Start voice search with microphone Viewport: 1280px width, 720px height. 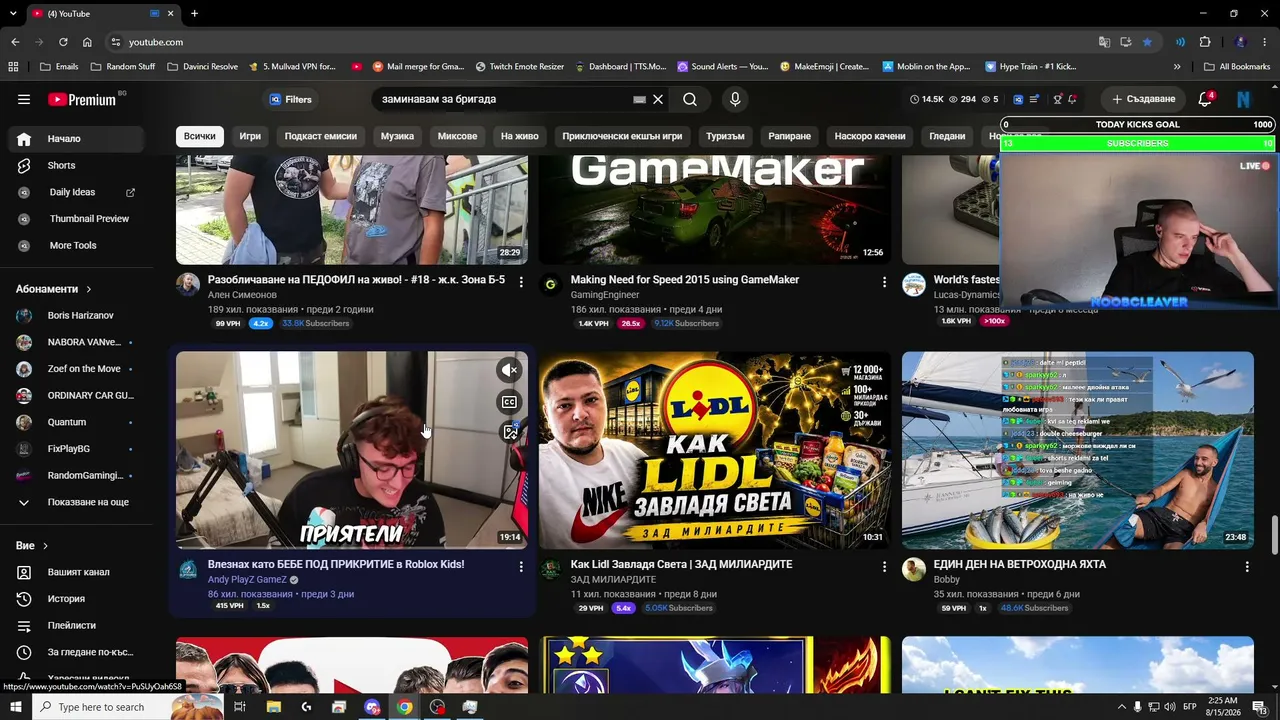point(735,99)
